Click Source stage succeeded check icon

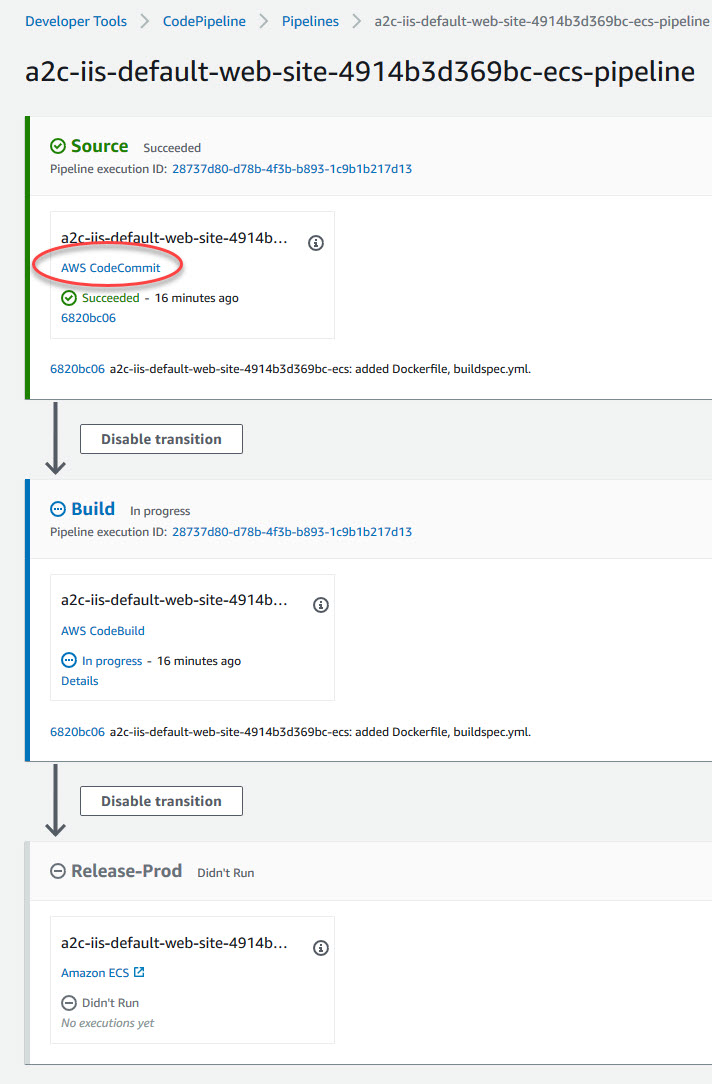pos(58,146)
